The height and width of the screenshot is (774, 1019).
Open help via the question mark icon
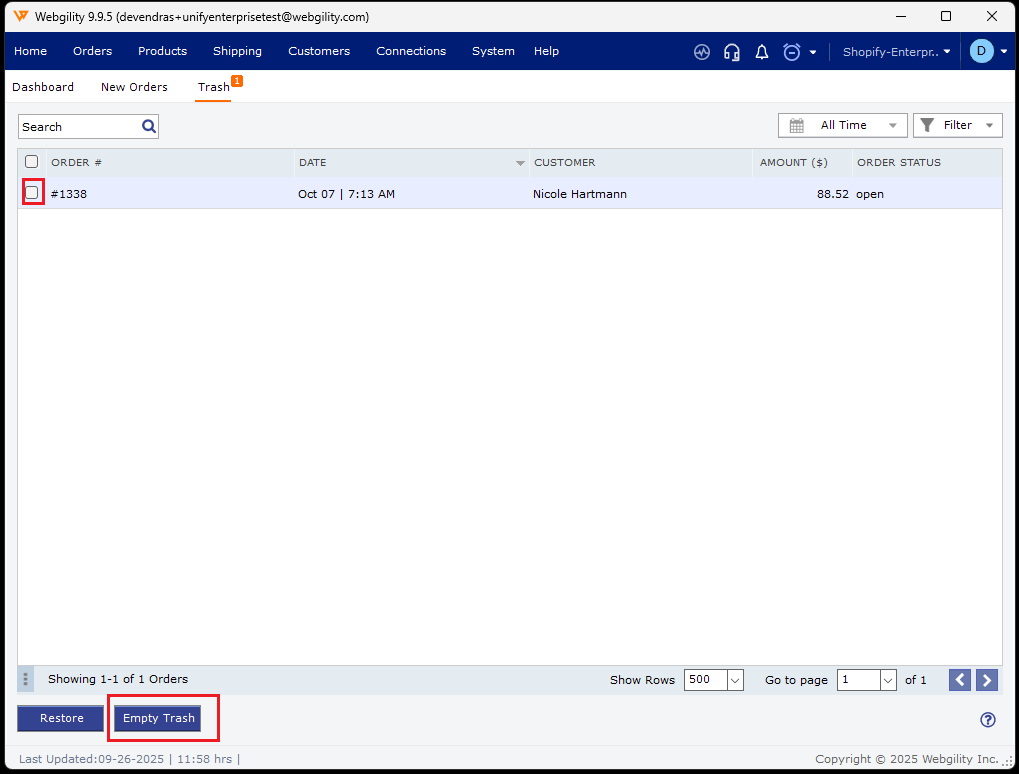pyautogui.click(x=988, y=719)
